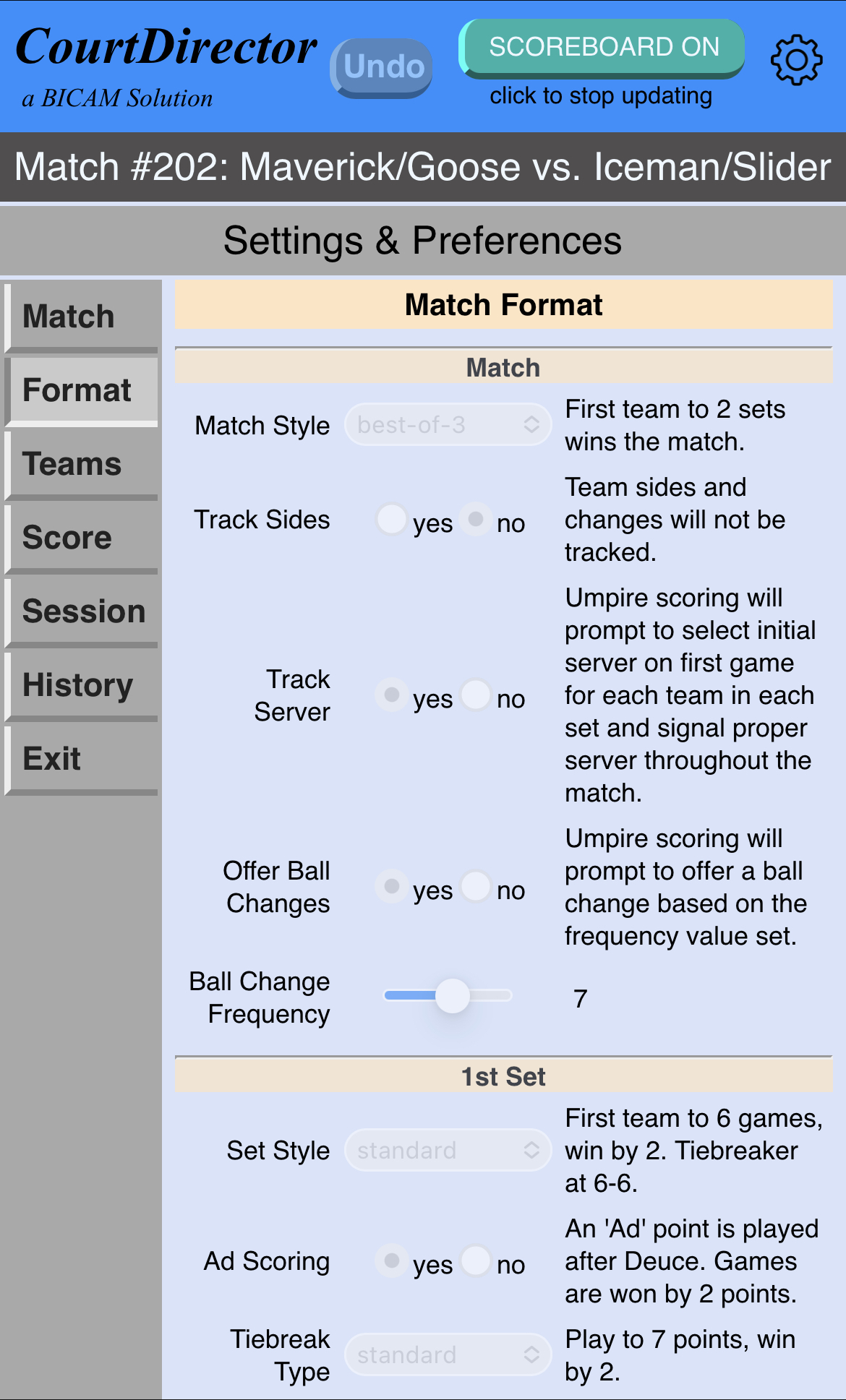The width and height of the screenshot is (846, 1400).
Task: Click the Match #202 title bar
Action: pyautogui.click(x=423, y=167)
